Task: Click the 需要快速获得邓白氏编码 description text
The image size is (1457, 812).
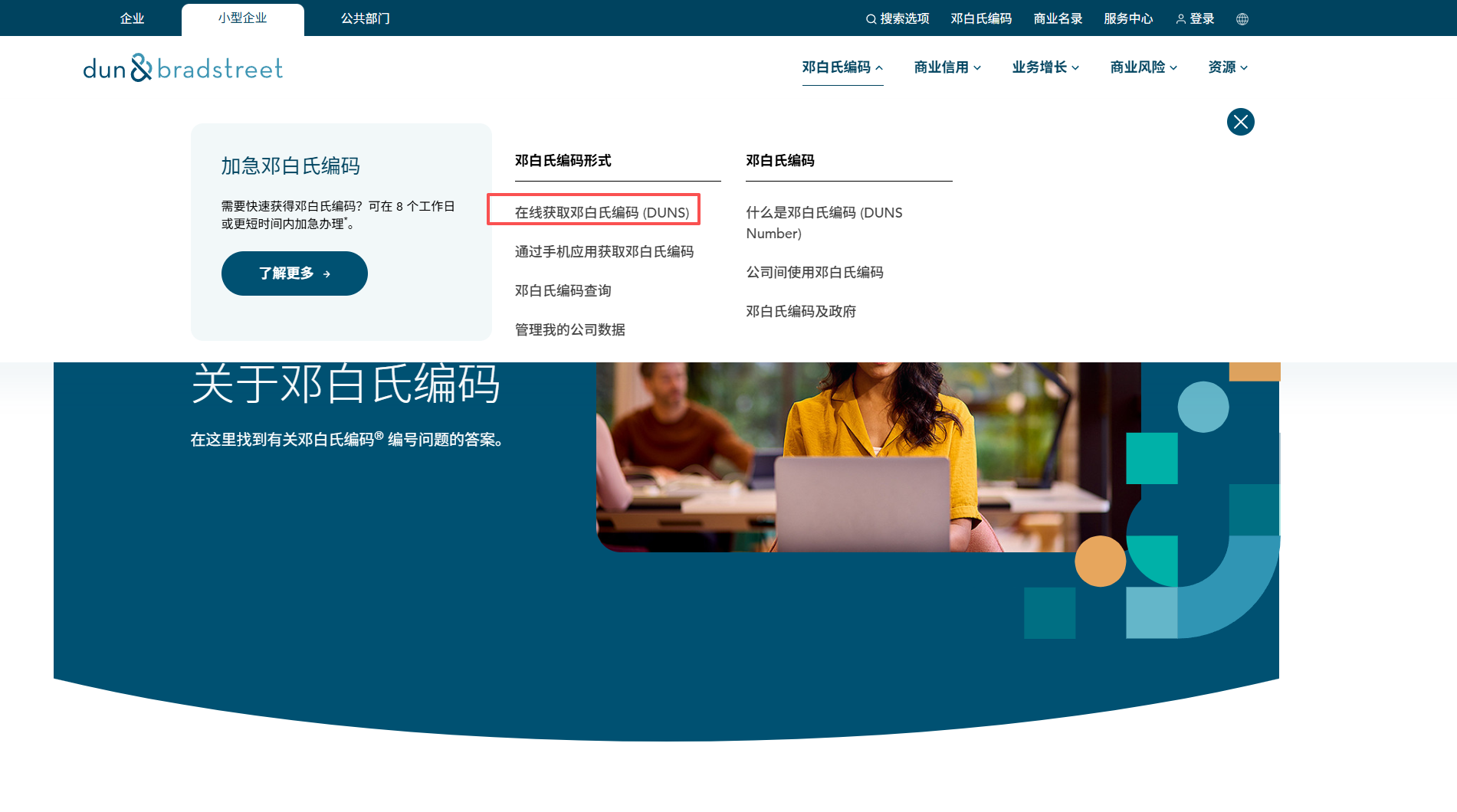Action: pyautogui.click(x=338, y=215)
